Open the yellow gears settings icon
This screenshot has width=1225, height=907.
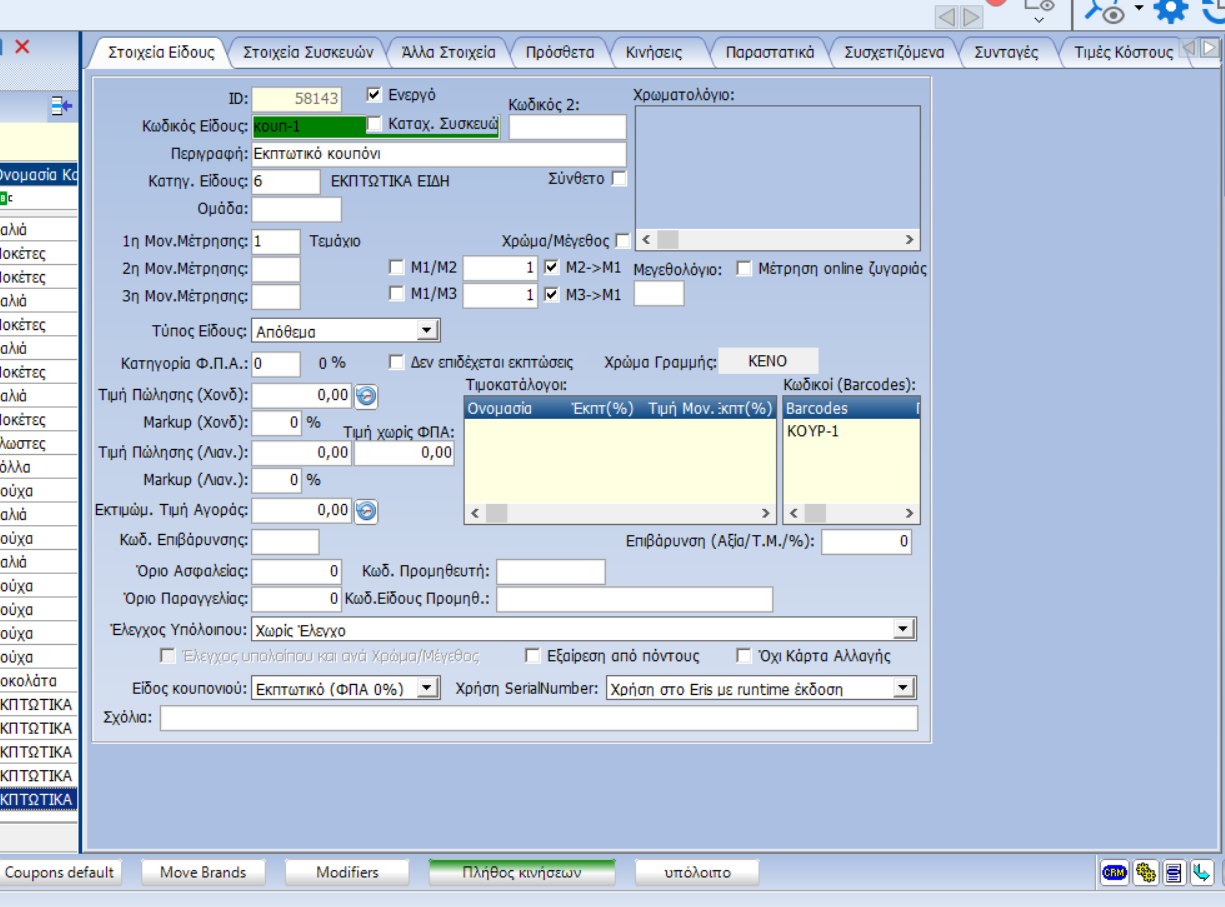(x=1145, y=873)
